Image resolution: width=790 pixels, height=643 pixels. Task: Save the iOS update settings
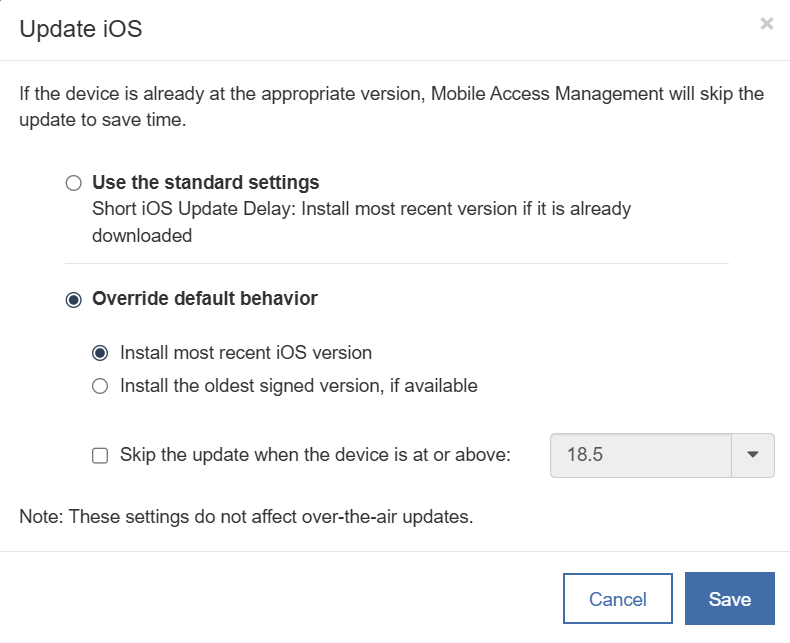(729, 599)
